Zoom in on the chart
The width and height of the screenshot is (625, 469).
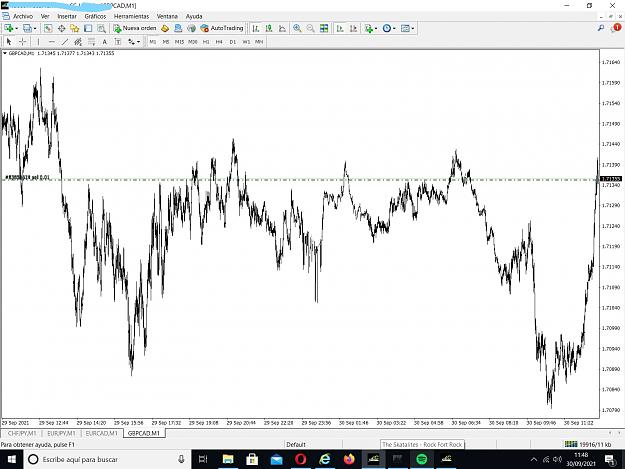tap(297, 28)
